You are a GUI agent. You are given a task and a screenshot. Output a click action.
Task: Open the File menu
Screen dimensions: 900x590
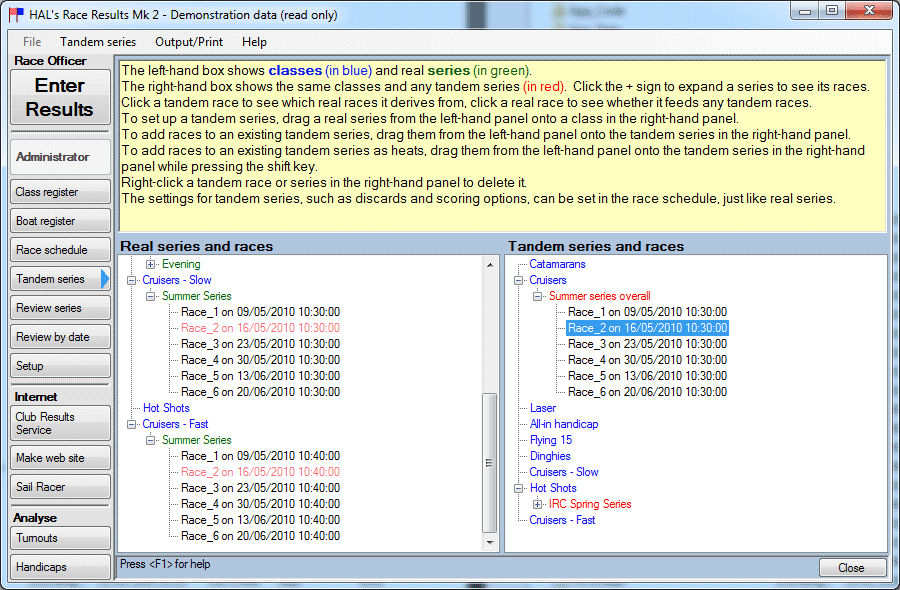click(32, 42)
